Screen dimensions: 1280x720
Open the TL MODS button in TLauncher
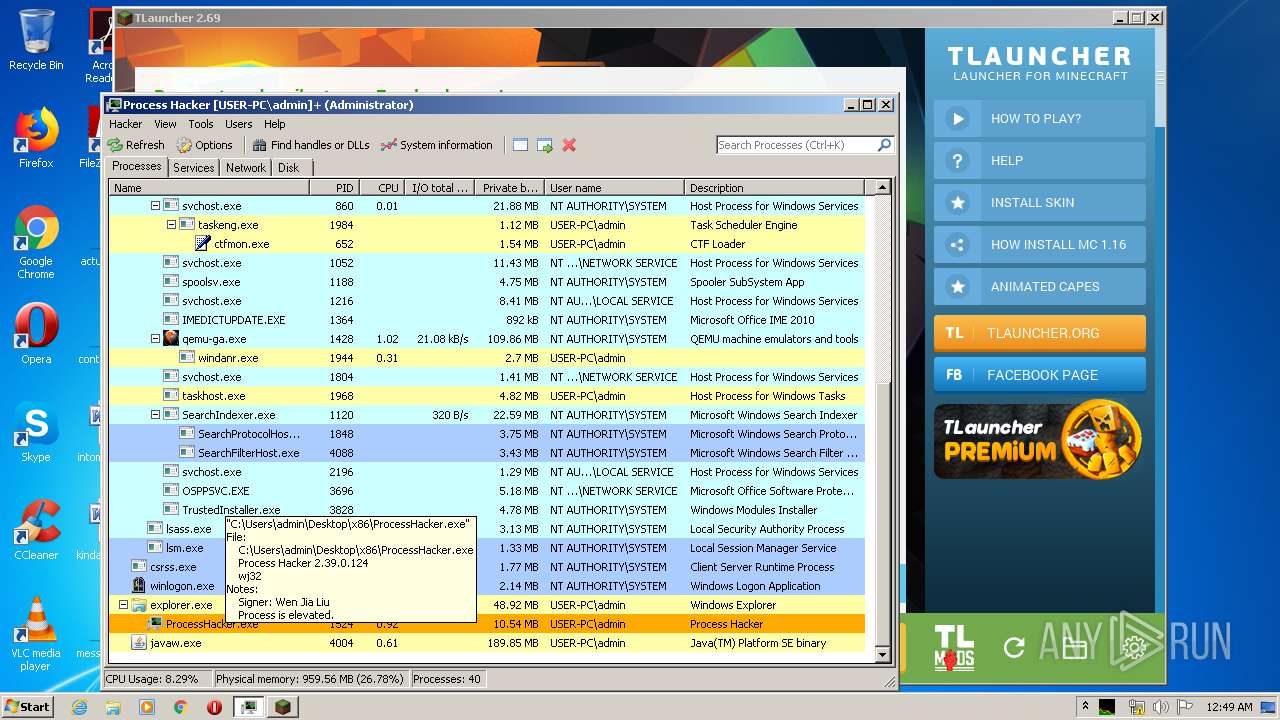(954, 647)
